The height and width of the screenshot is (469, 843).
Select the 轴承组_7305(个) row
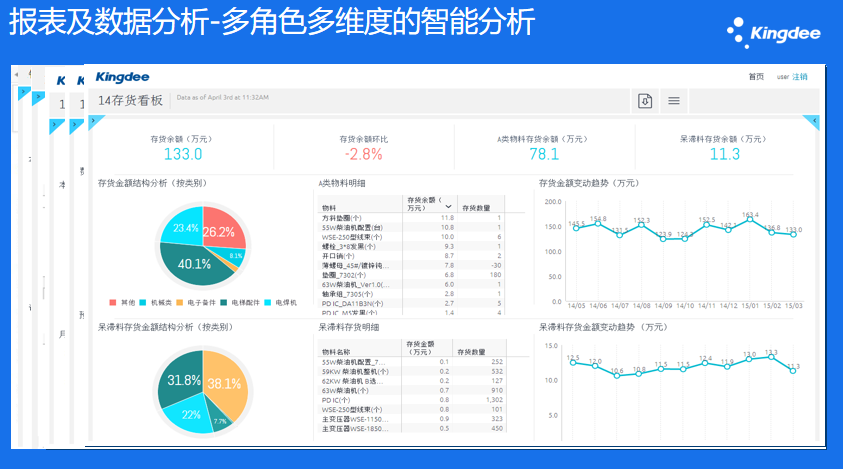pyautogui.click(x=411, y=294)
